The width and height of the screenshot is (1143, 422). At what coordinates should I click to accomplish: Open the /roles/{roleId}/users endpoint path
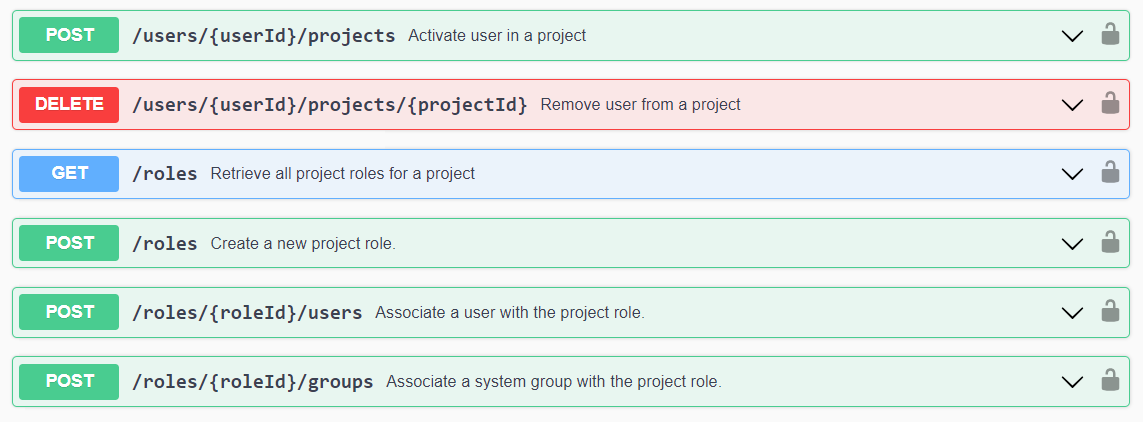pyautogui.click(x=247, y=312)
